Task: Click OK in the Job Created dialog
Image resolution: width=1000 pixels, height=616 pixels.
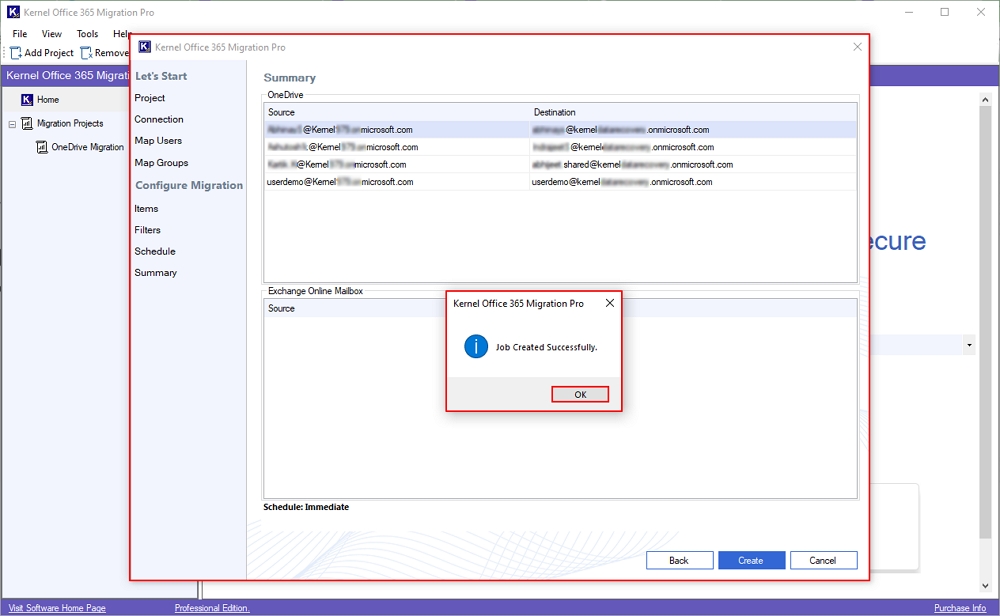Action: 580,395
